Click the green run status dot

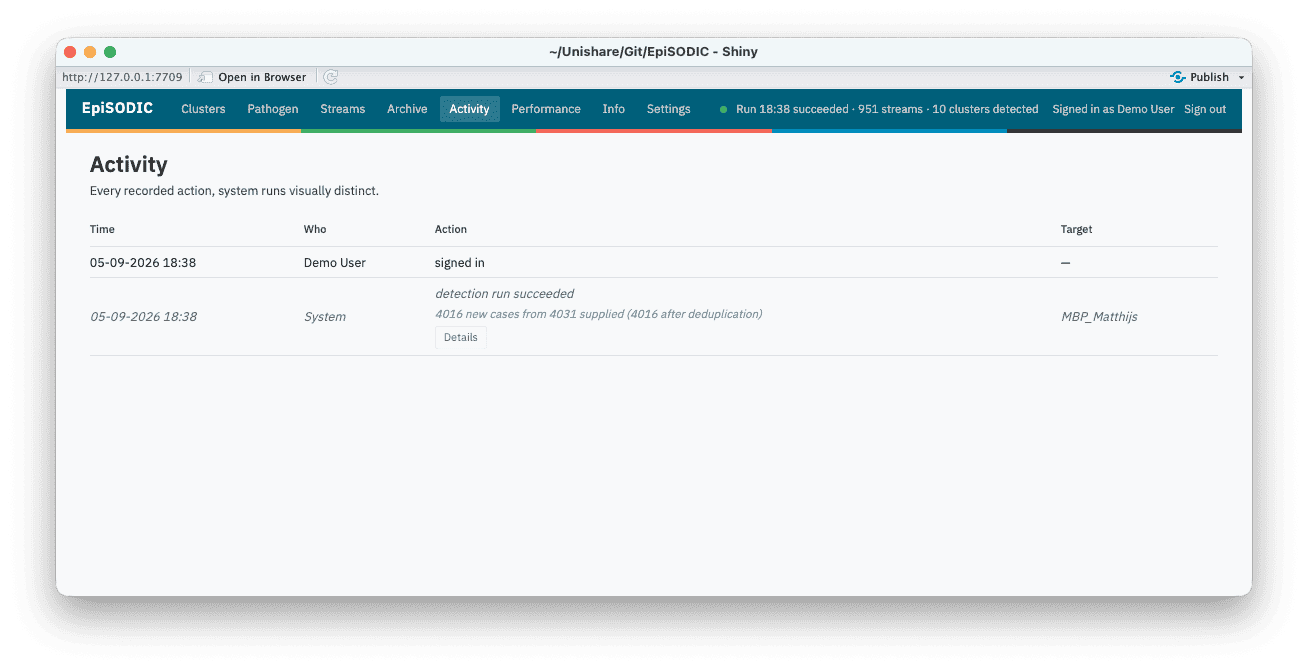pos(724,109)
